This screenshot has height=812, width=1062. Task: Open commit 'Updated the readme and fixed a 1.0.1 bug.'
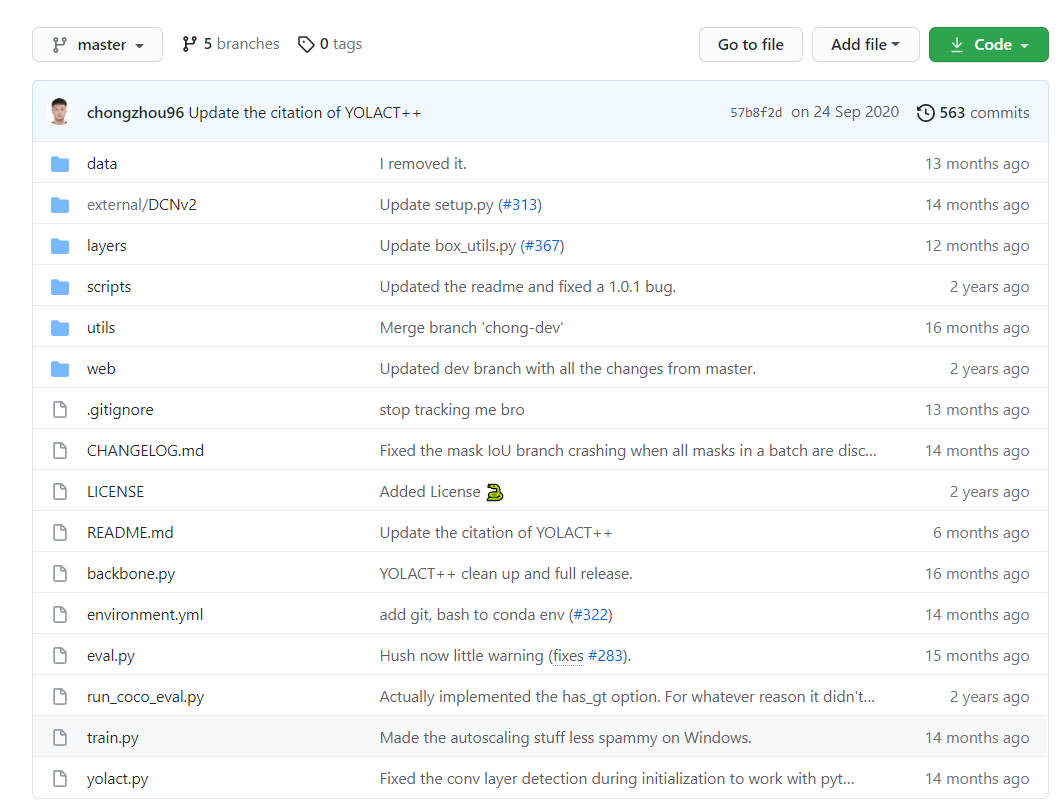pos(528,287)
